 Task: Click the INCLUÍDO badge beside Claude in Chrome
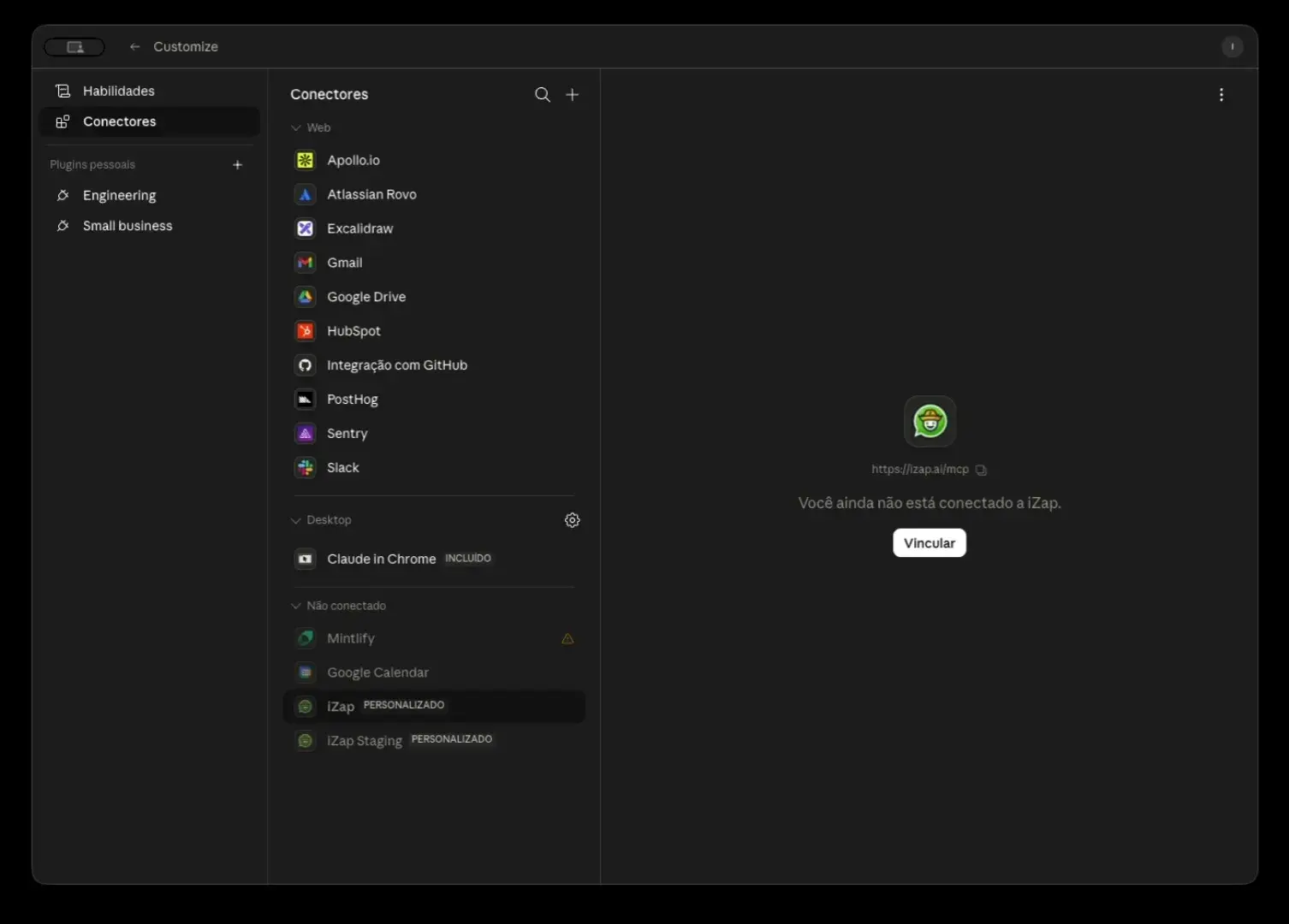(x=468, y=558)
